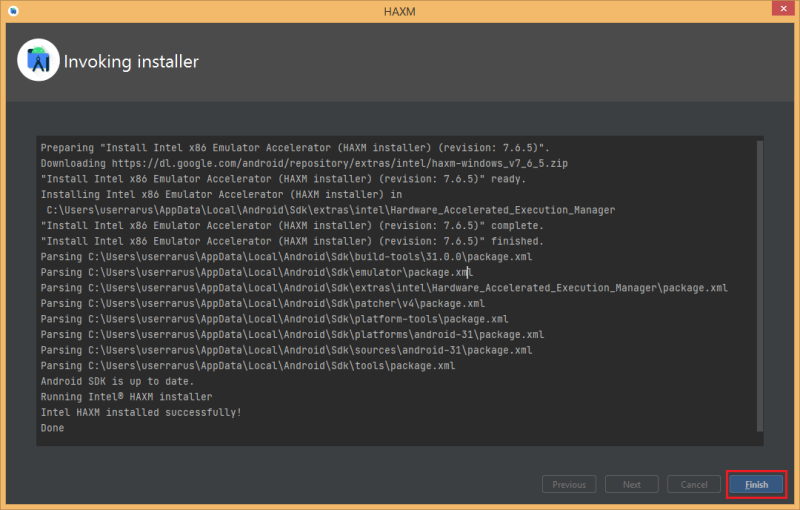Click the build-tools\31.0.0 package.xml parsing line

pyautogui.click(x=286, y=257)
